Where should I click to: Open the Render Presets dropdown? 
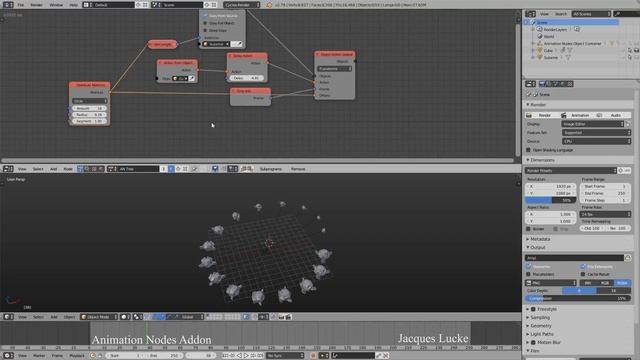[x=571, y=170]
